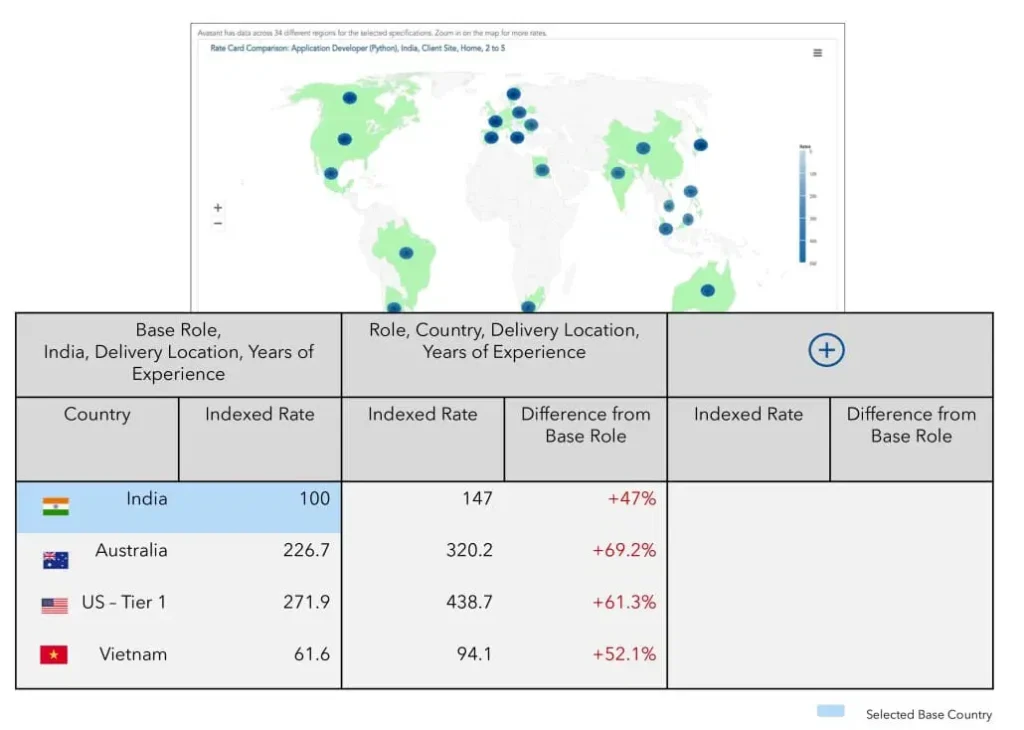Click the map marker on Japan
The width and height of the screenshot is (1024, 730).
[x=701, y=145]
